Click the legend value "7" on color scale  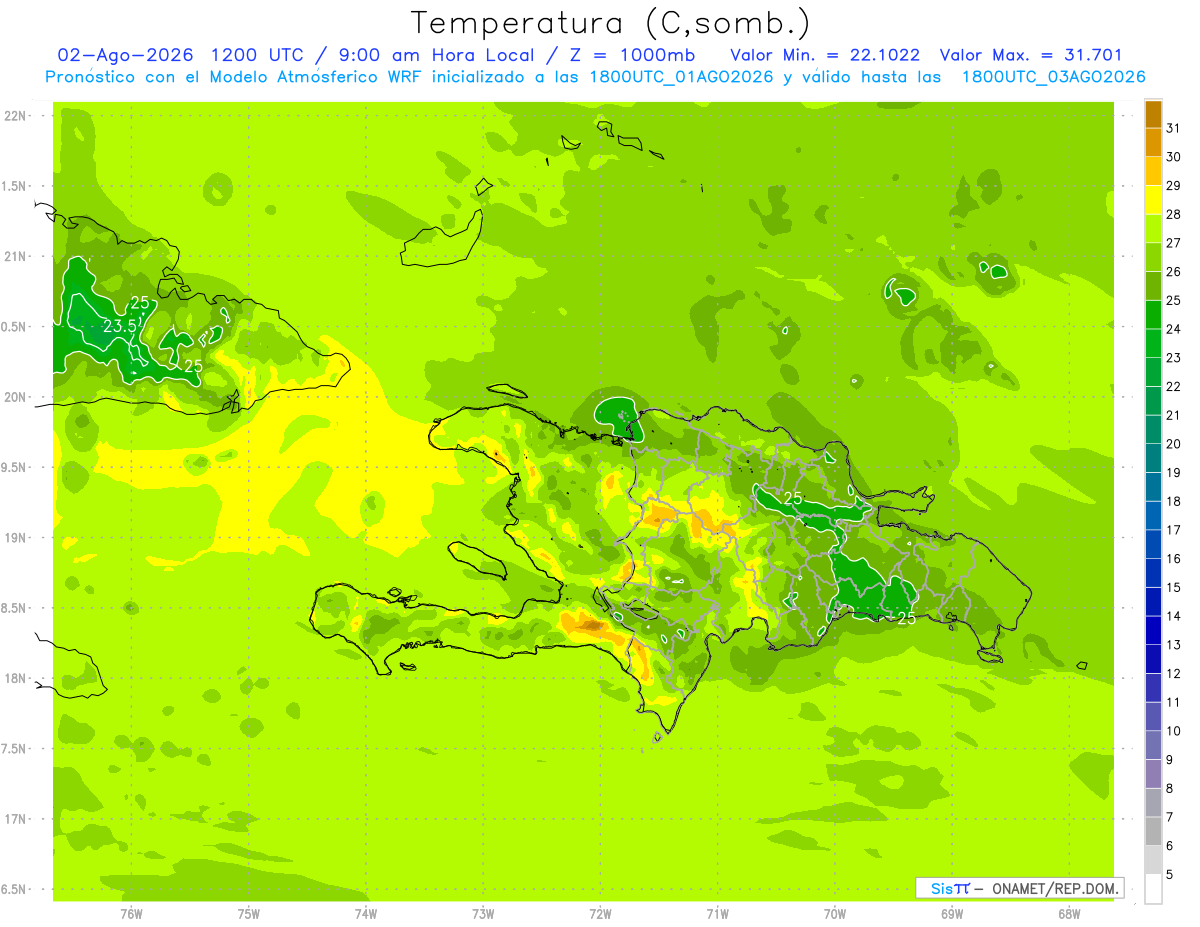click(1170, 818)
